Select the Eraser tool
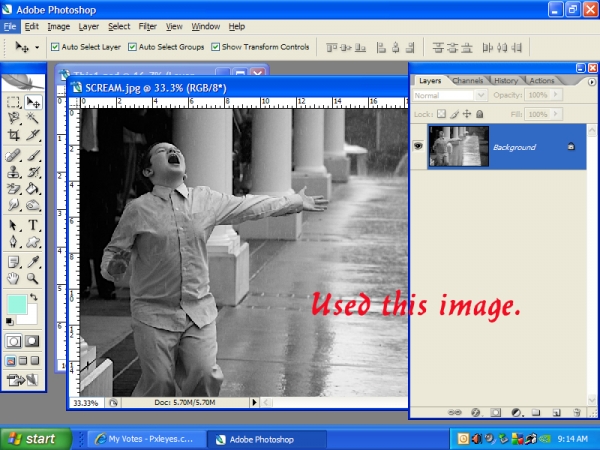This screenshot has width=600, height=450. tap(13, 188)
